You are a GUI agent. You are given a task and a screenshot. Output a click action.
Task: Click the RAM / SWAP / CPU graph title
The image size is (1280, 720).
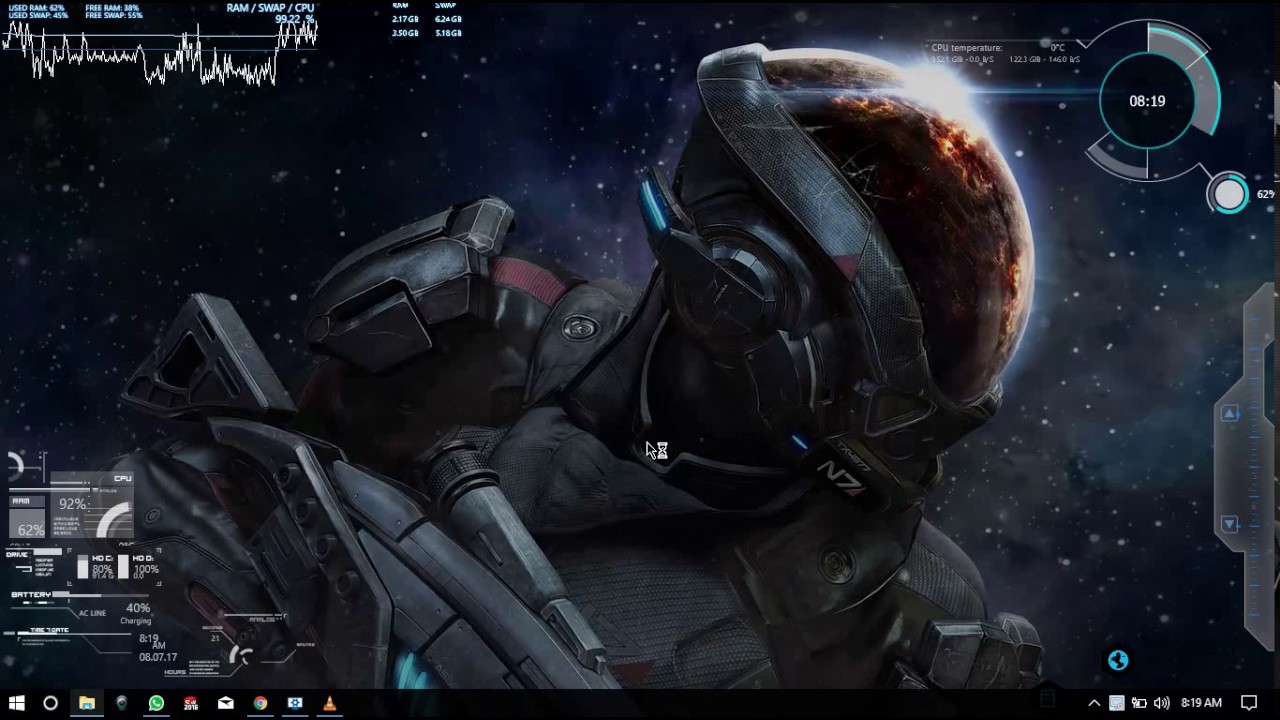click(x=270, y=8)
